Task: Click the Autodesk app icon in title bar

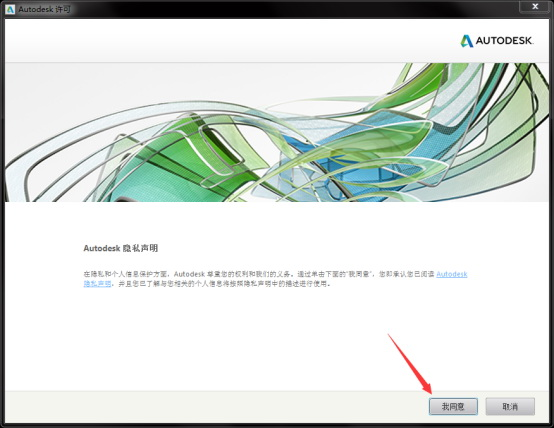Action: pyautogui.click(x=10, y=9)
